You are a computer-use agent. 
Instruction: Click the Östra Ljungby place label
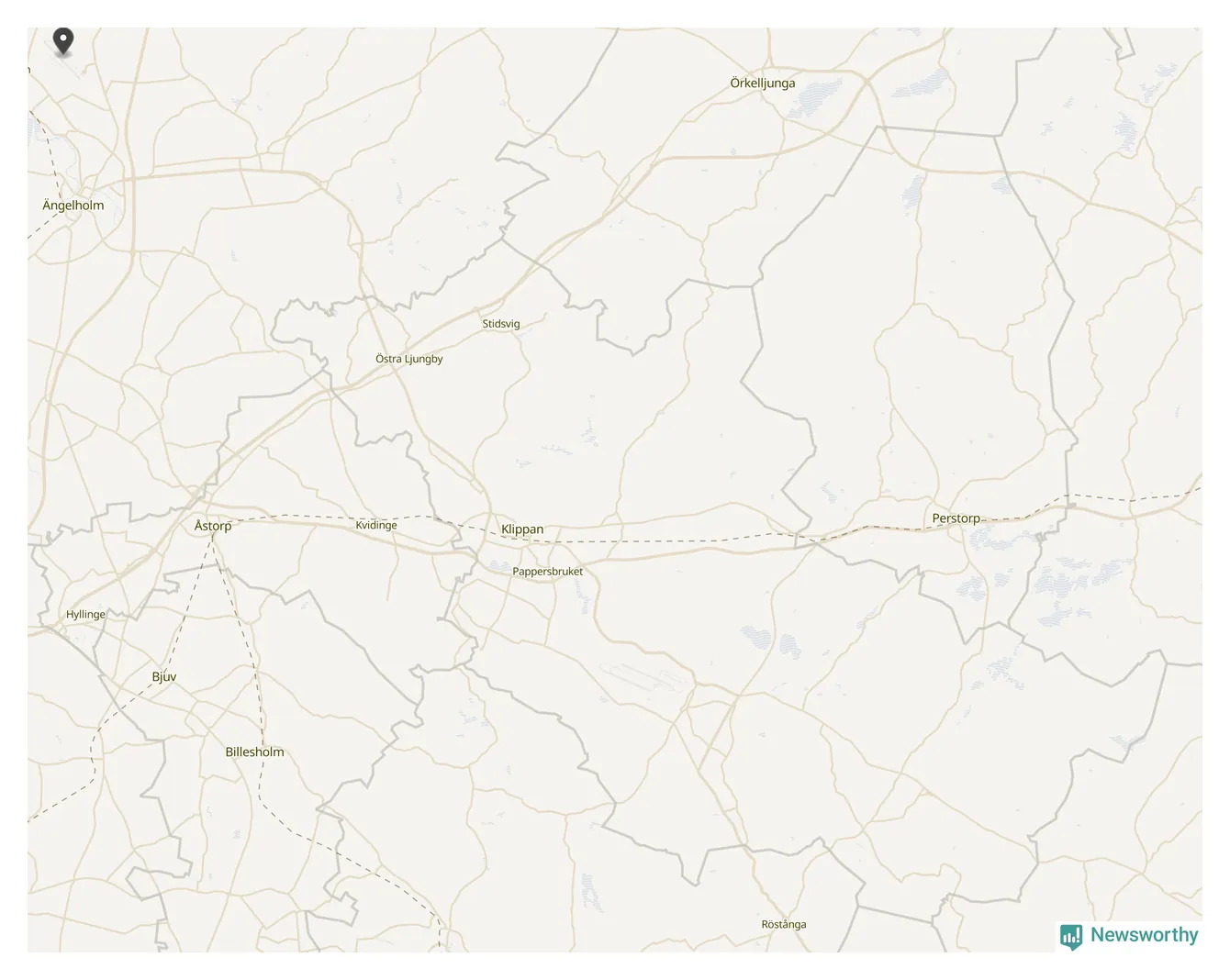(409, 359)
